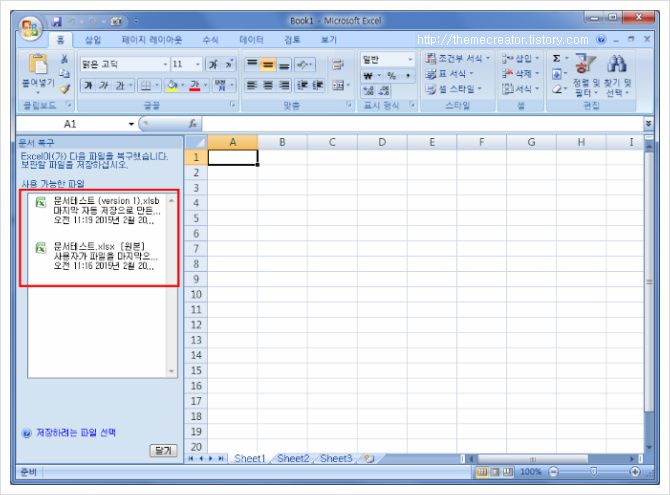Open the Formulas (수식) ribbon tab
The image size is (670, 495).
pos(210,40)
